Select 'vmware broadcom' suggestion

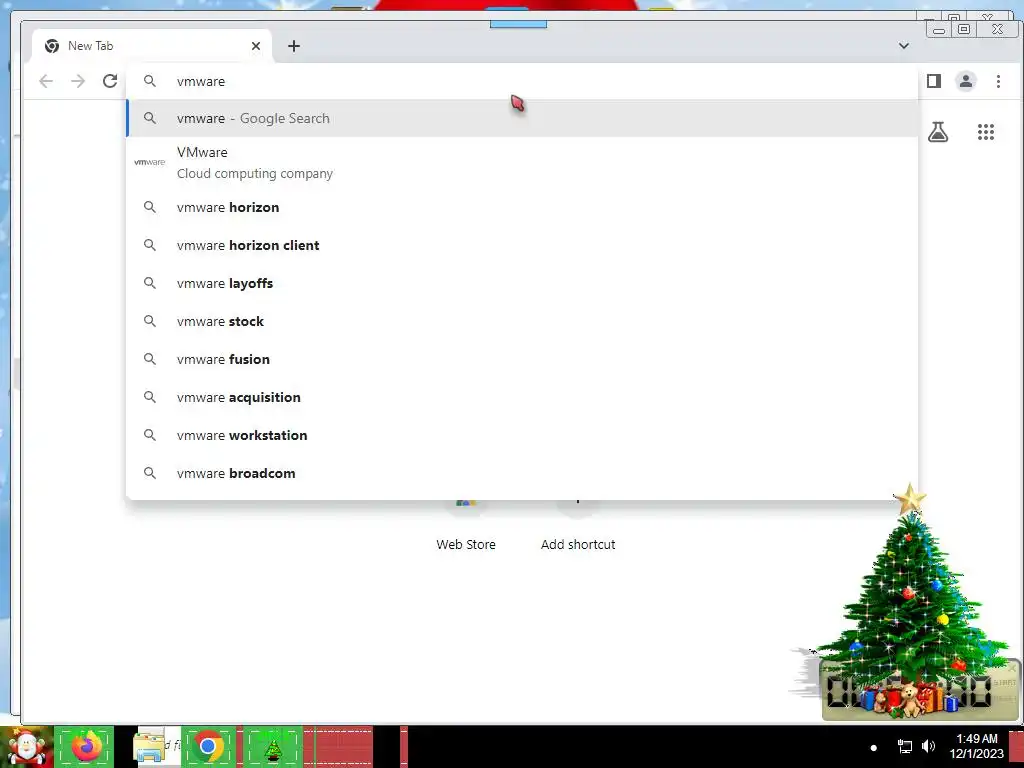(x=522, y=472)
